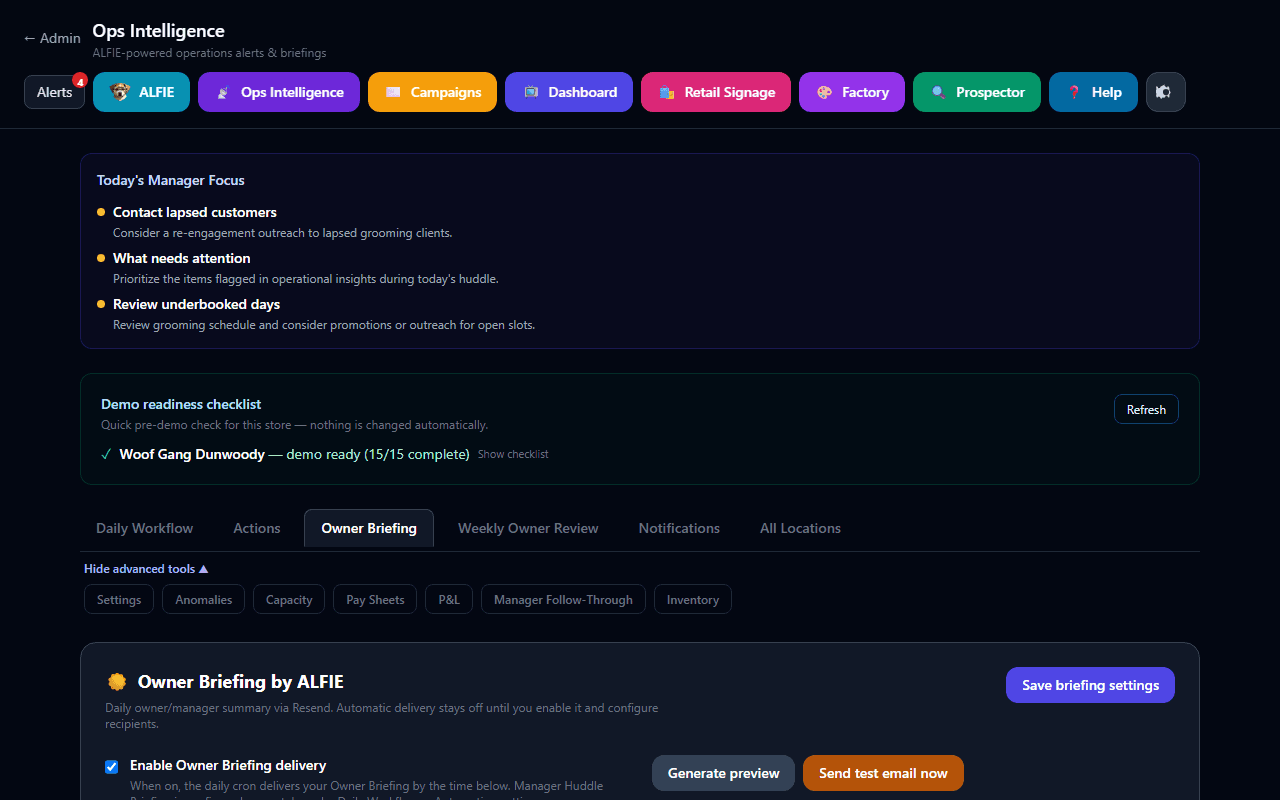This screenshot has width=1280, height=800.
Task: Open the Manager Follow-Through tool
Action: click(x=563, y=599)
